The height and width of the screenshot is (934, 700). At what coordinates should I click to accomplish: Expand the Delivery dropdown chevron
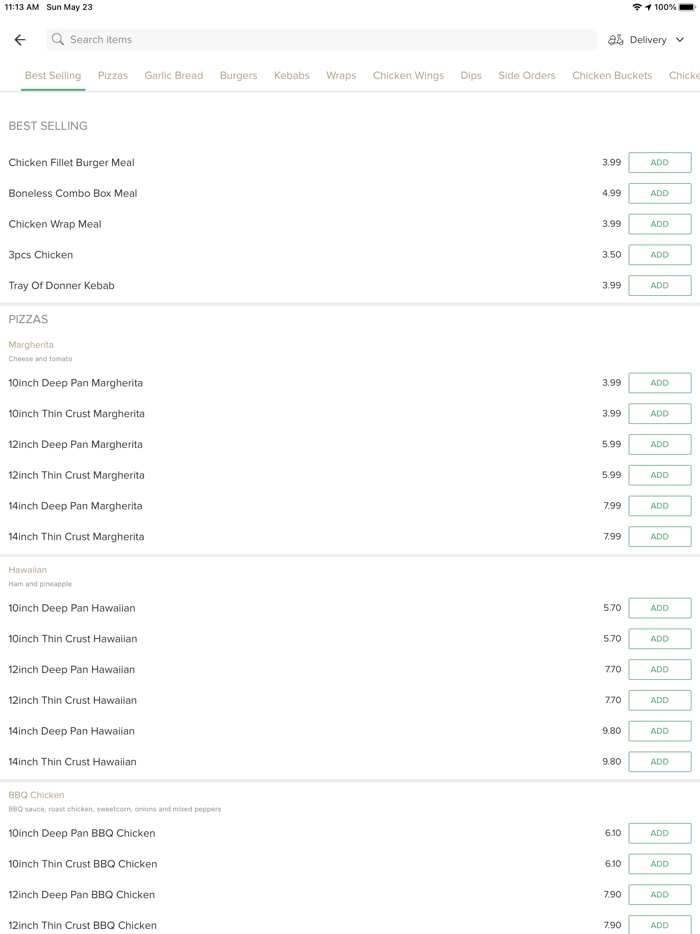click(x=680, y=40)
